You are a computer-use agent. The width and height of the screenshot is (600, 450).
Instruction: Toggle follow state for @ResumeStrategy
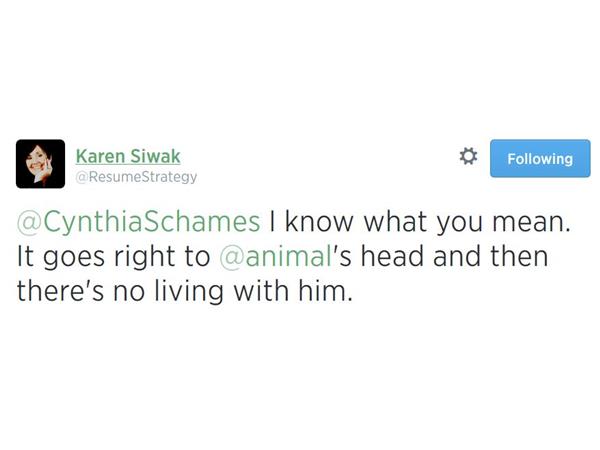point(540,158)
